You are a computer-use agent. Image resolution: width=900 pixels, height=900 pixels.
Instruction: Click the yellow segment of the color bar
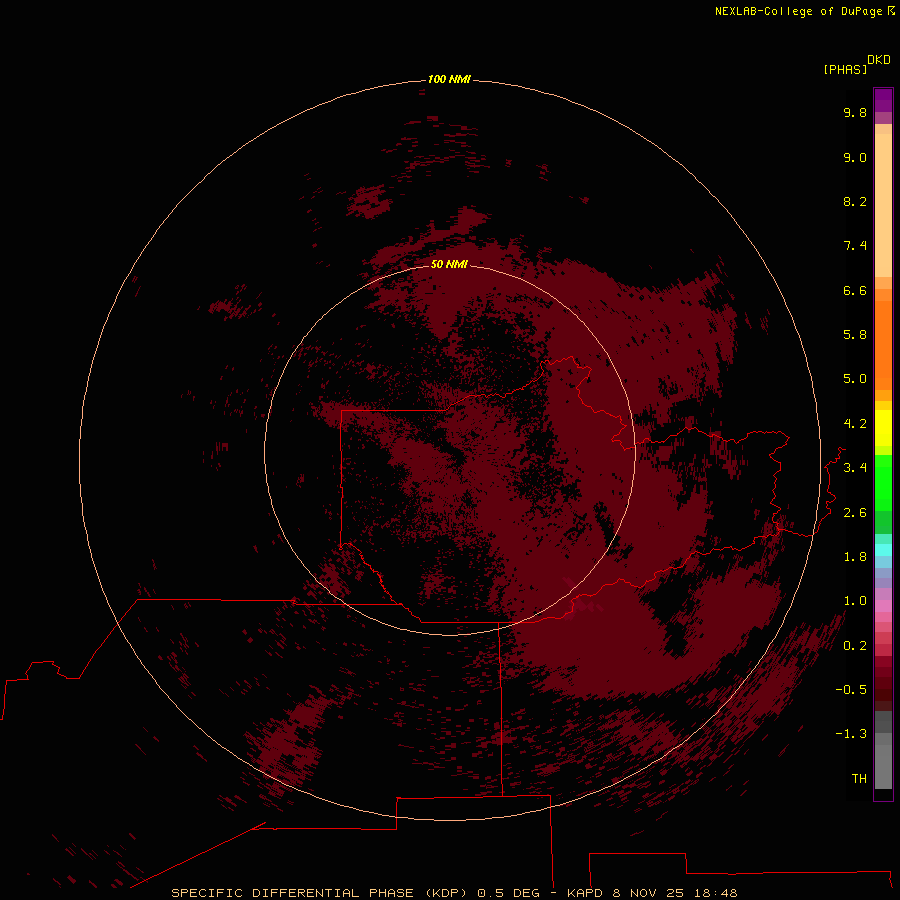(x=883, y=428)
